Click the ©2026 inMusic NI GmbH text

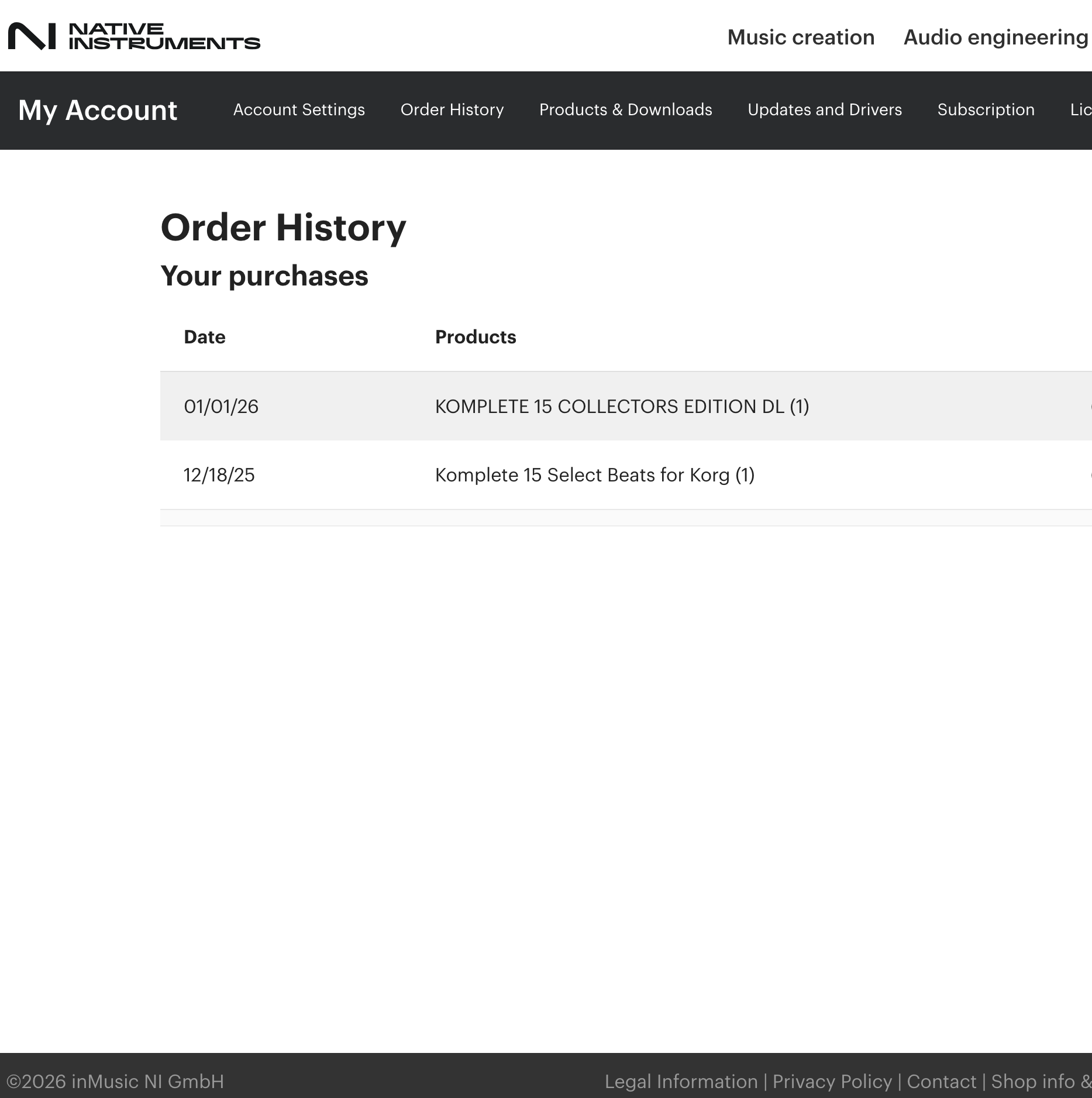coord(115,1082)
